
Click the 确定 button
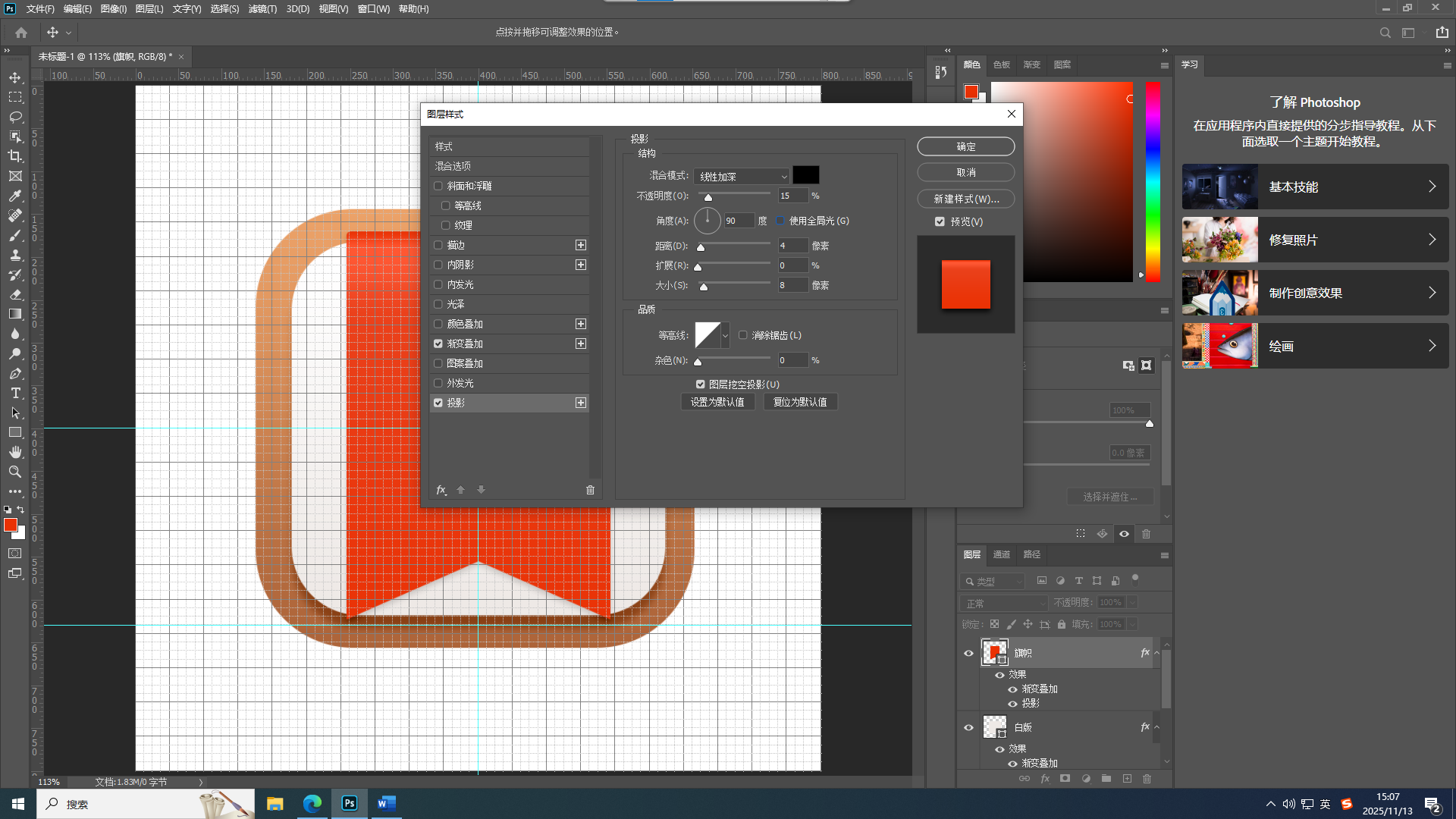pos(965,146)
